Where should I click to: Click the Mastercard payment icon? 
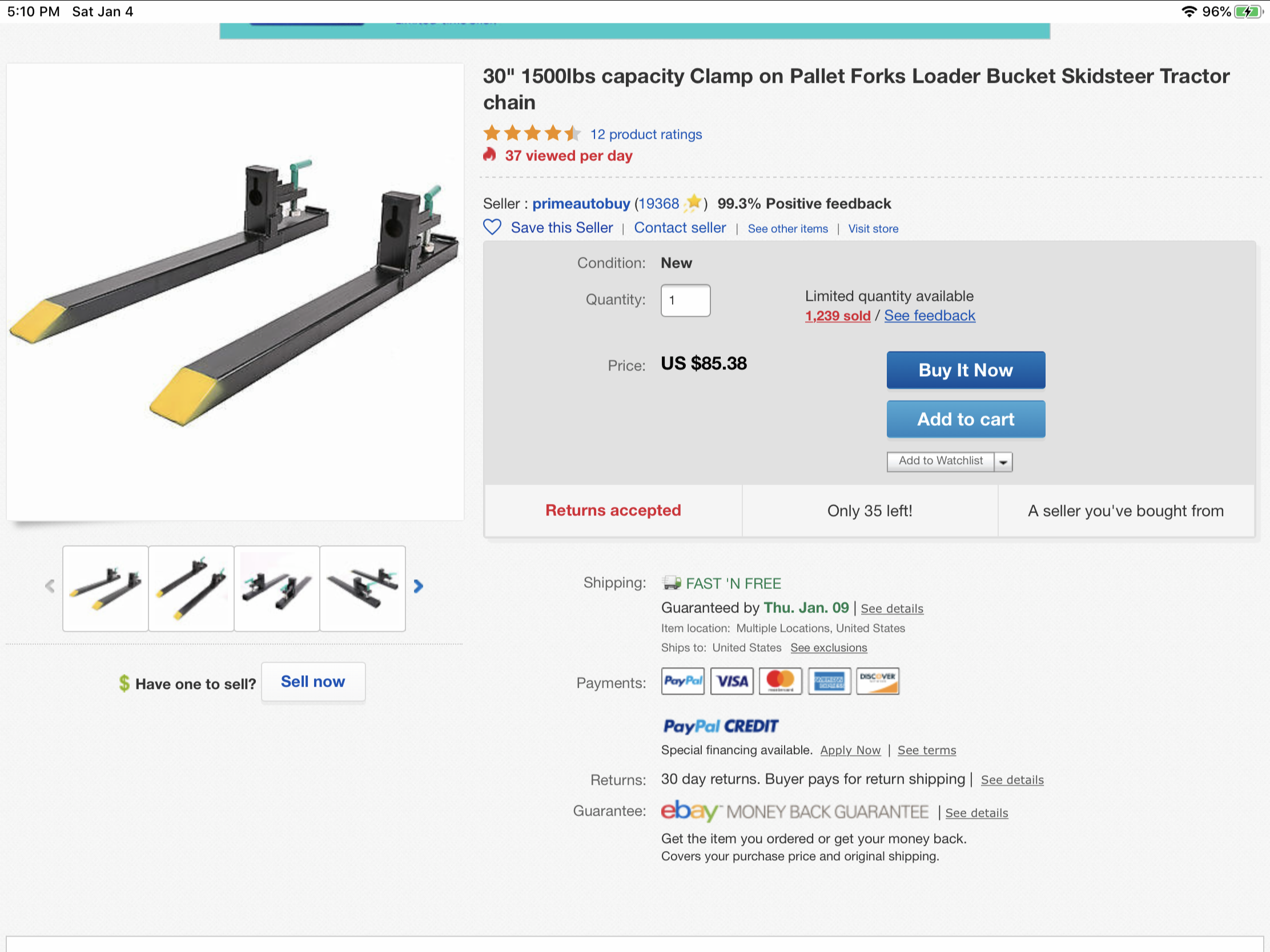click(x=779, y=681)
